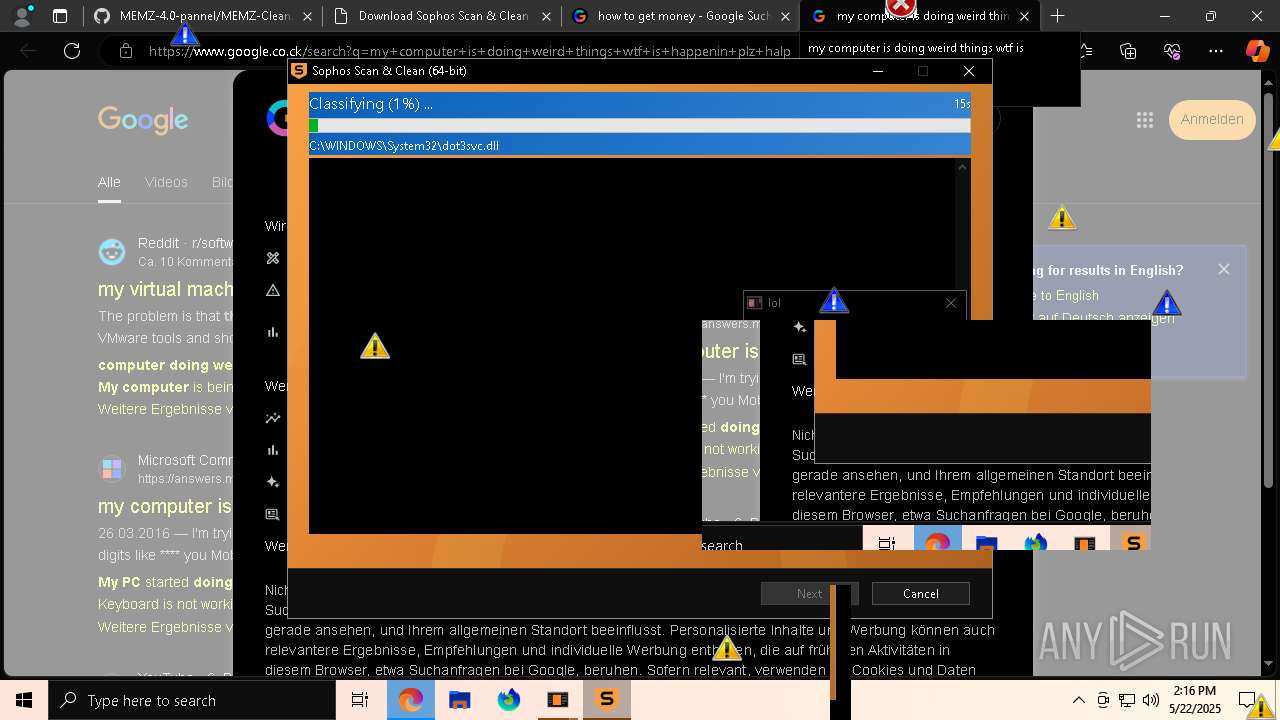Image resolution: width=1280 pixels, height=720 pixels.
Task: Open the tab actions menu icon
Action: tap(60, 16)
